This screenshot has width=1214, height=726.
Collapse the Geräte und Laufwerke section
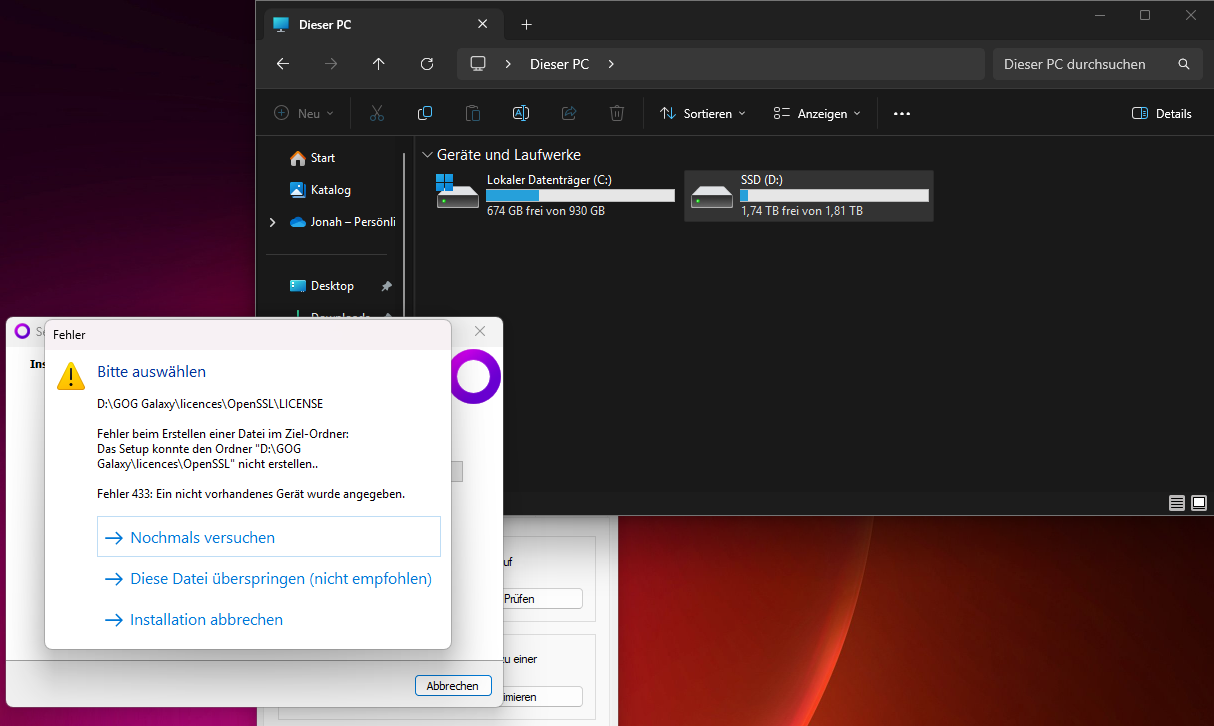click(x=428, y=154)
